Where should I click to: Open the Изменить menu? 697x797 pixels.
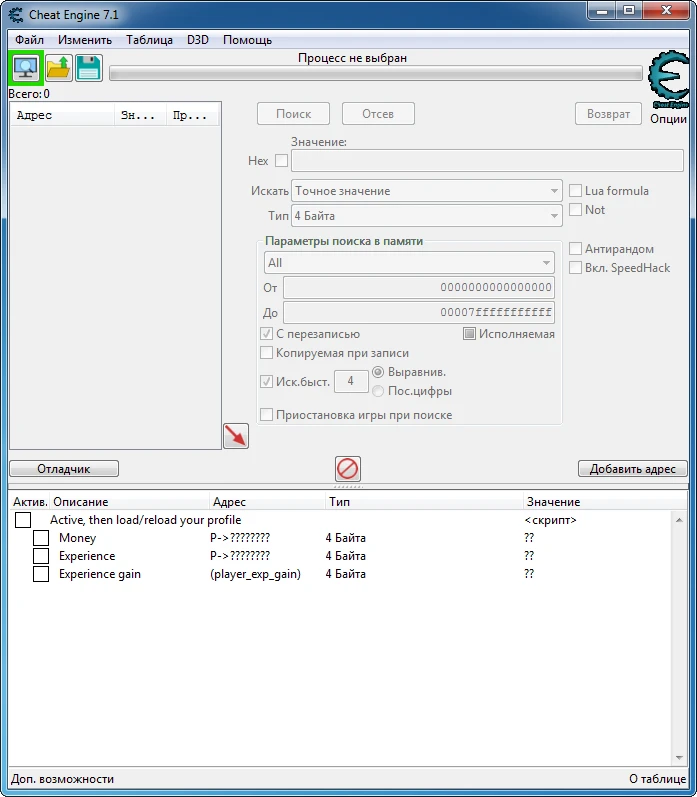click(x=84, y=40)
